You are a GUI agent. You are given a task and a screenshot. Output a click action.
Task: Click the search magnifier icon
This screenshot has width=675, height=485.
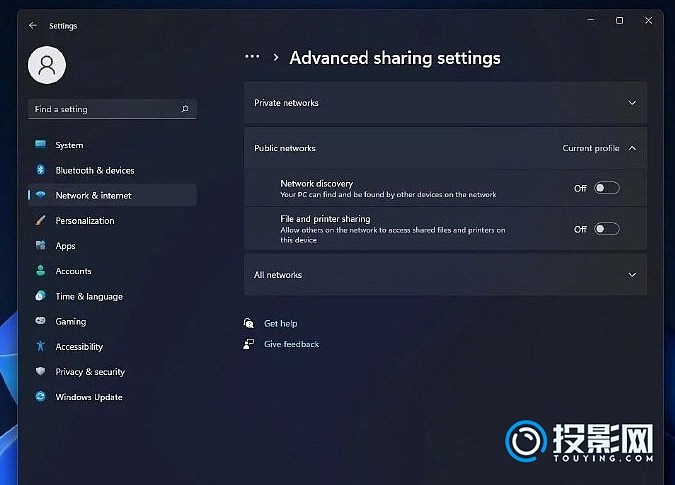tap(185, 109)
